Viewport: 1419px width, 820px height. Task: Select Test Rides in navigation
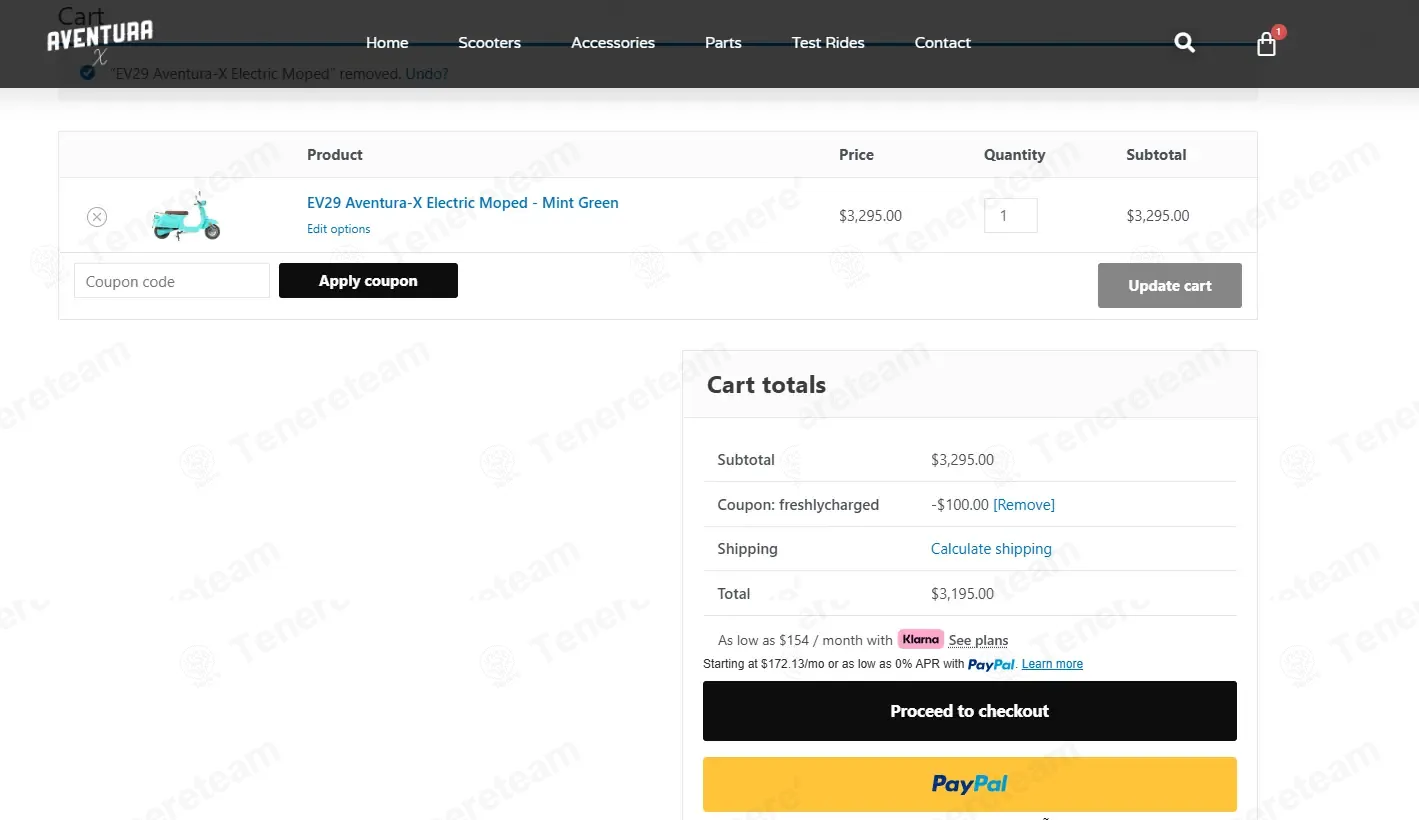coord(828,42)
